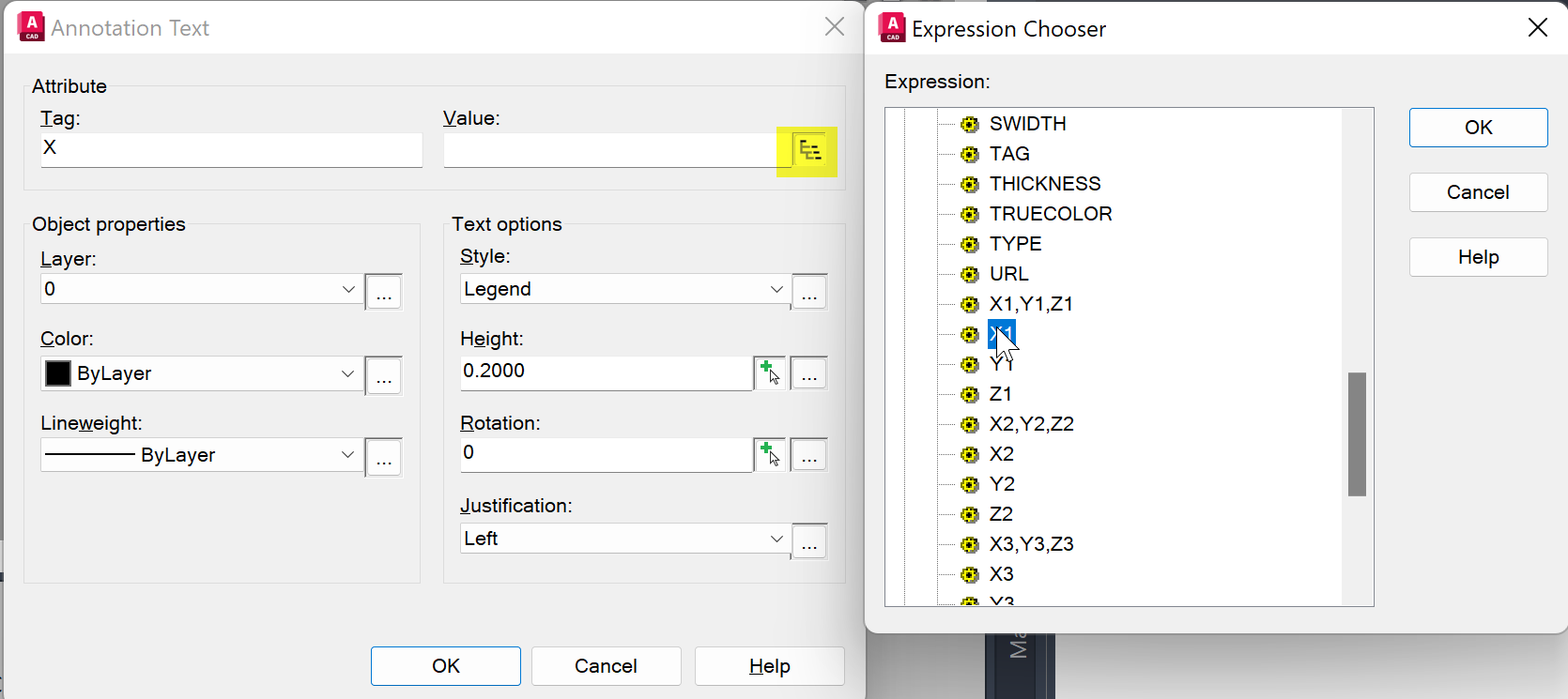This screenshot has height=699, width=1568.
Task: Click Cancel in the Annotation Text dialog
Action: pyautogui.click(x=606, y=666)
